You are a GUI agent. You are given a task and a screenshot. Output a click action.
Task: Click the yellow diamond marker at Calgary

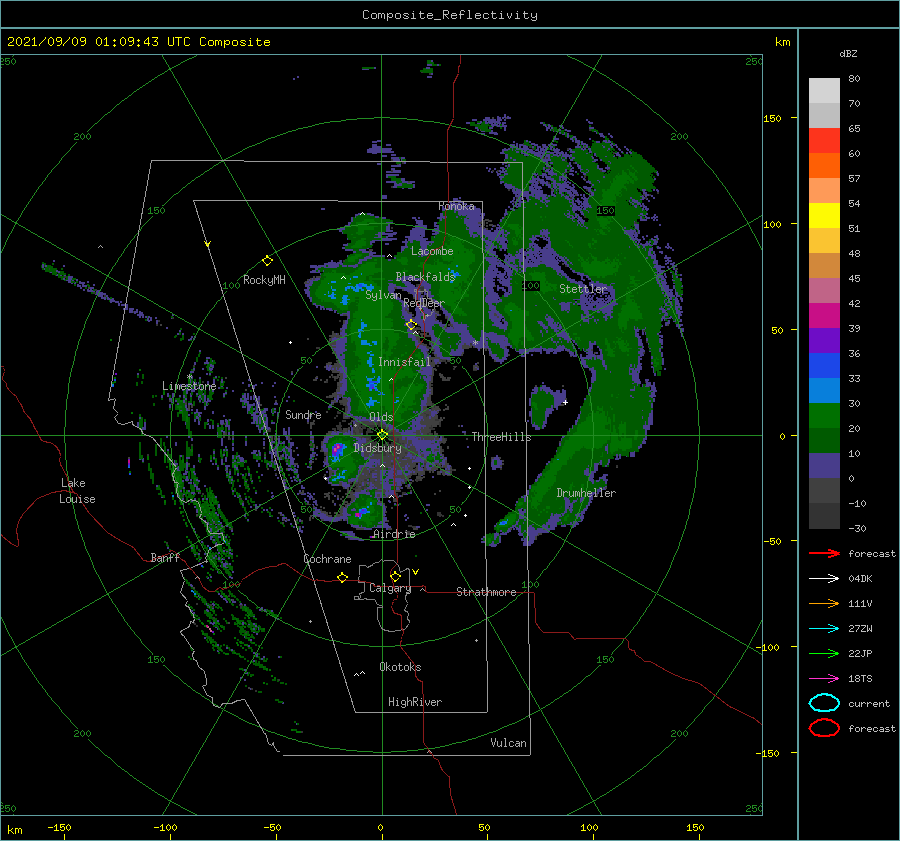(x=395, y=576)
